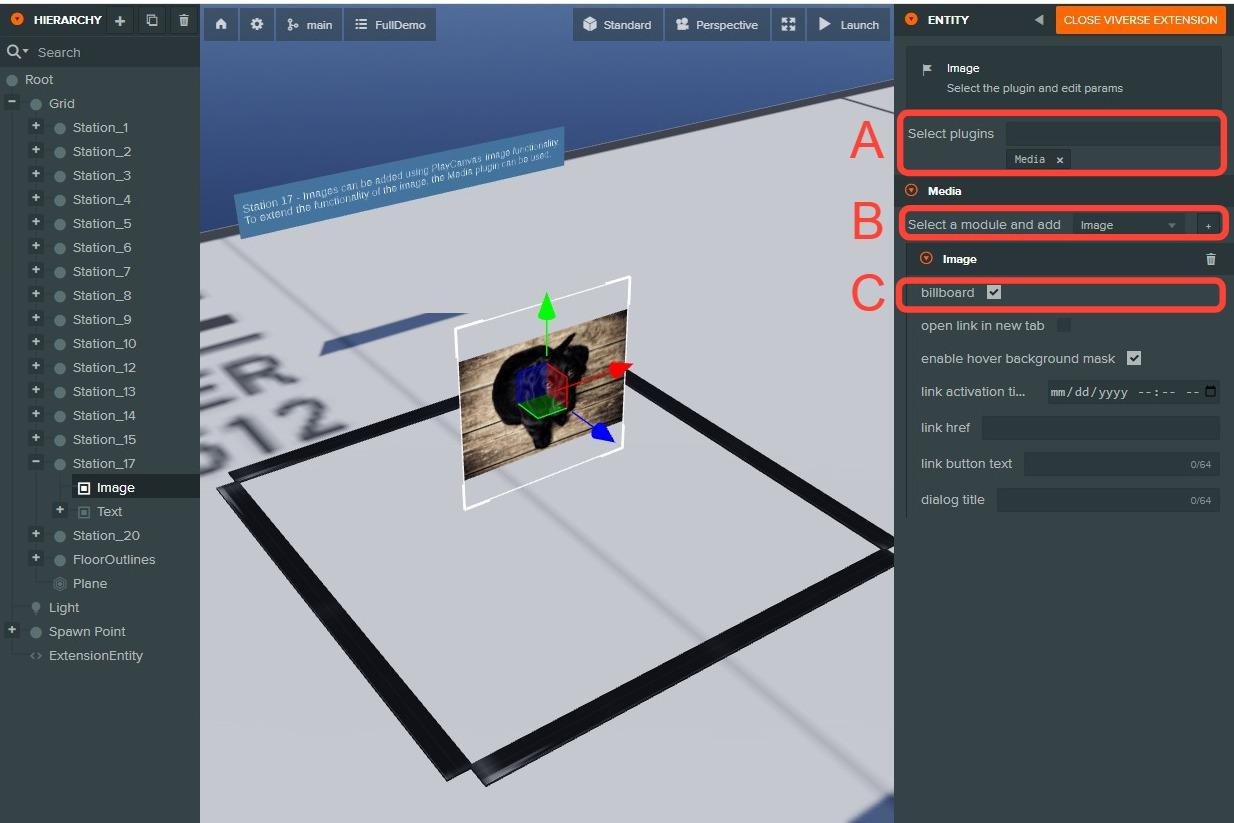Click the add entity plus icon in Hierarchy
This screenshot has height=823, width=1234.
120,20
